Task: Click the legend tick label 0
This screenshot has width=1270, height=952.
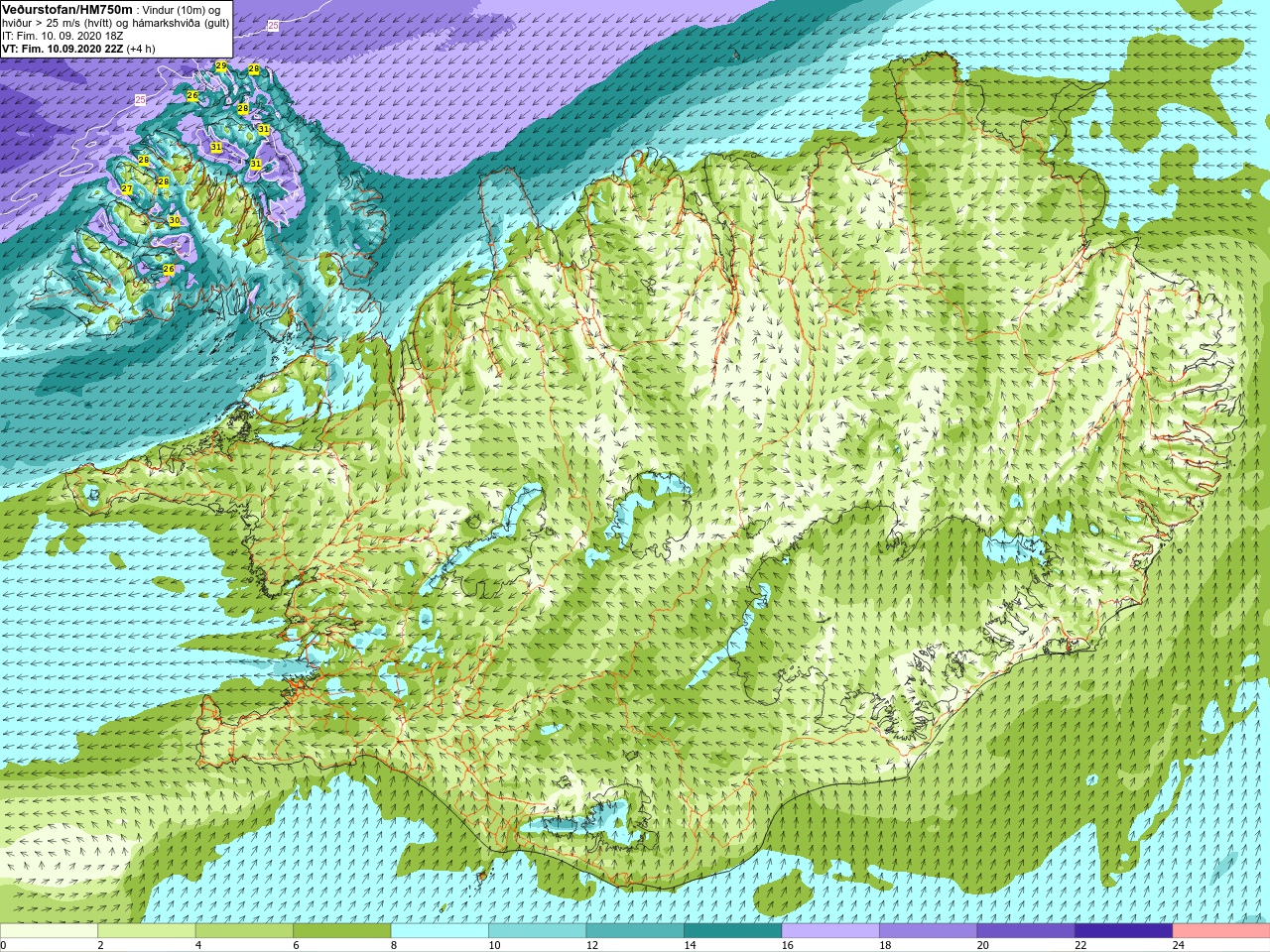Action: point(3,945)
